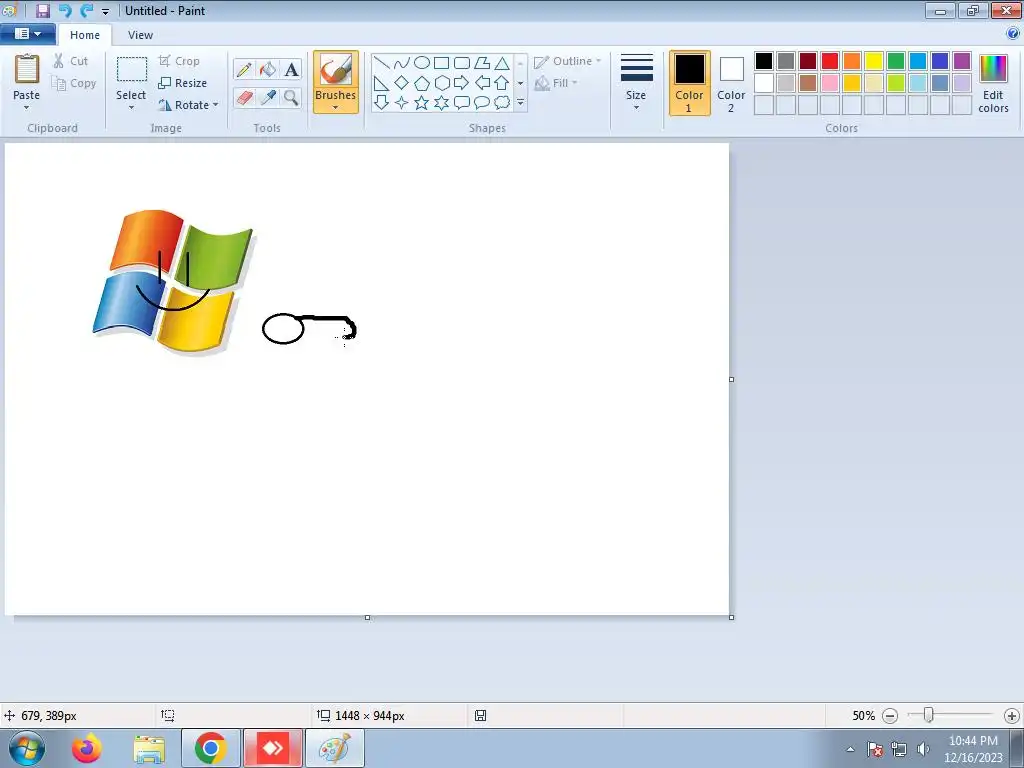This screenshot has width=1024, height=768.
Task: Click the Undo arrow in title bar
Action: coord(65,10)
